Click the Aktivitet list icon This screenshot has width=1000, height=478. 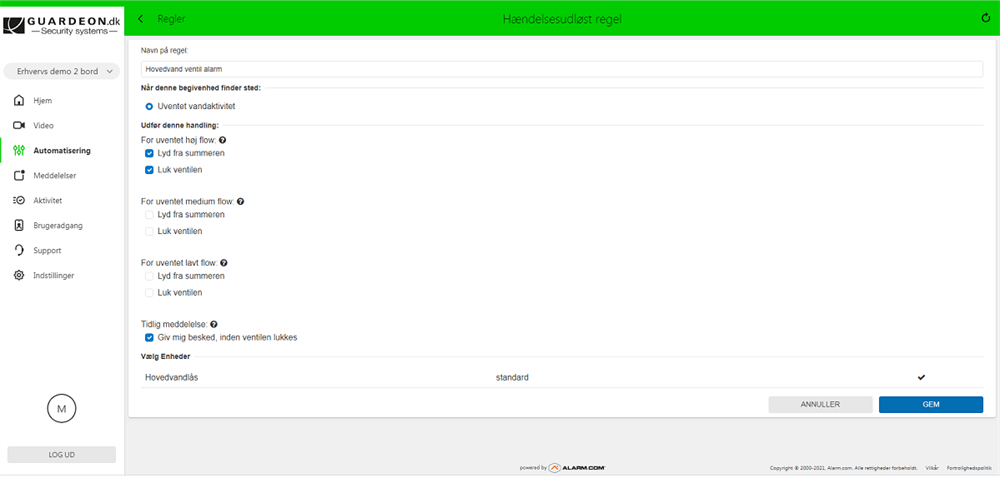[19, 201]
